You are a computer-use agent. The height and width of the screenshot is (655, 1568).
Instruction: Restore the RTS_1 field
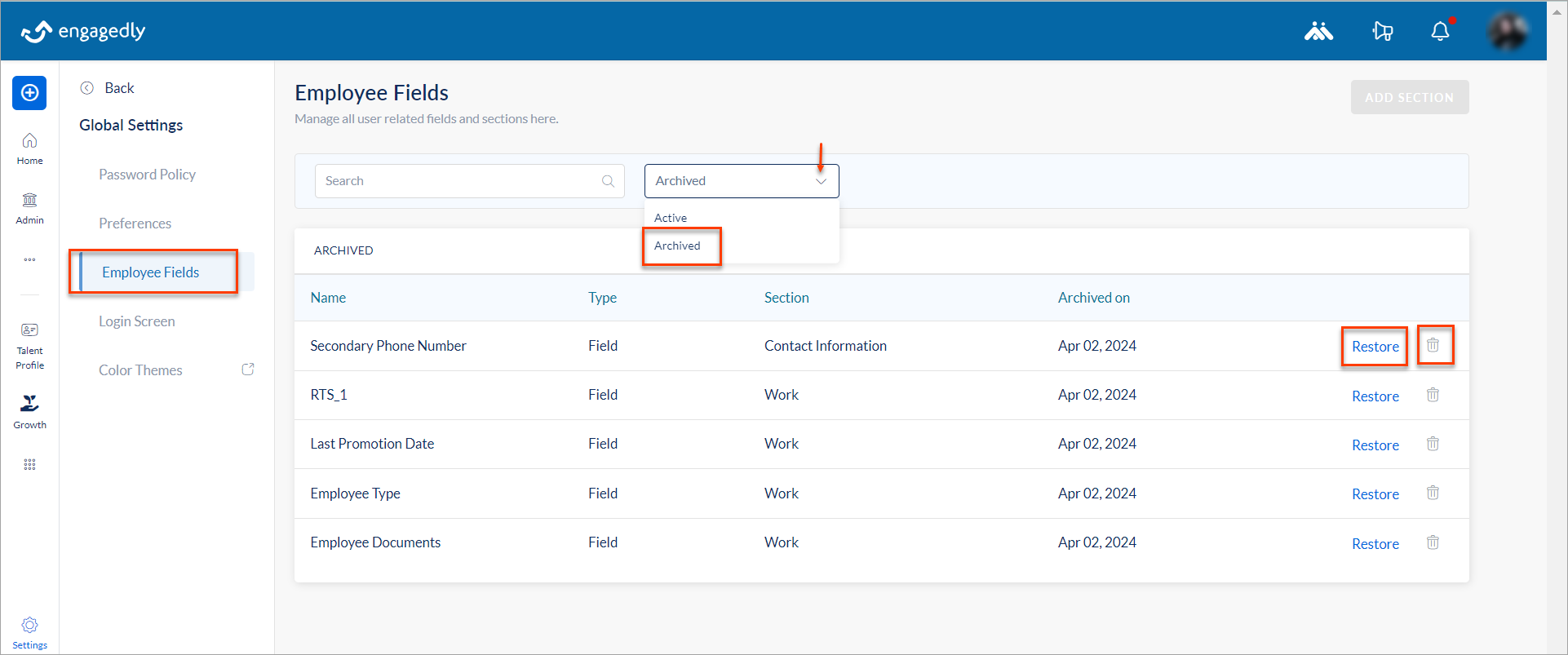[x=1375, y=396]
